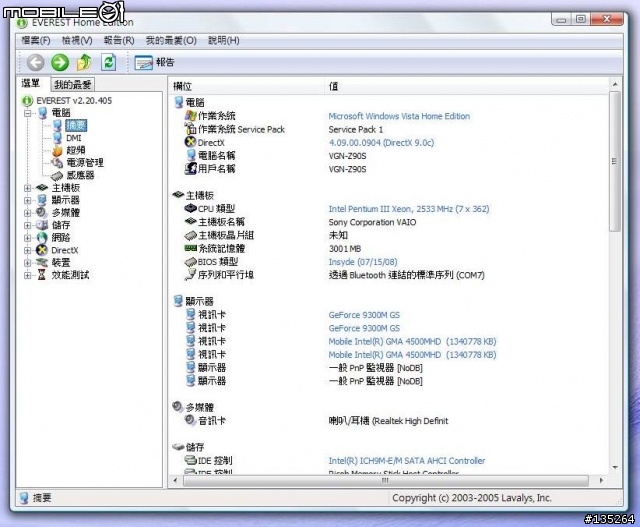640x527 pixels.
Task: Open the DirectX 9.0c version link
Action: [381, 142]
